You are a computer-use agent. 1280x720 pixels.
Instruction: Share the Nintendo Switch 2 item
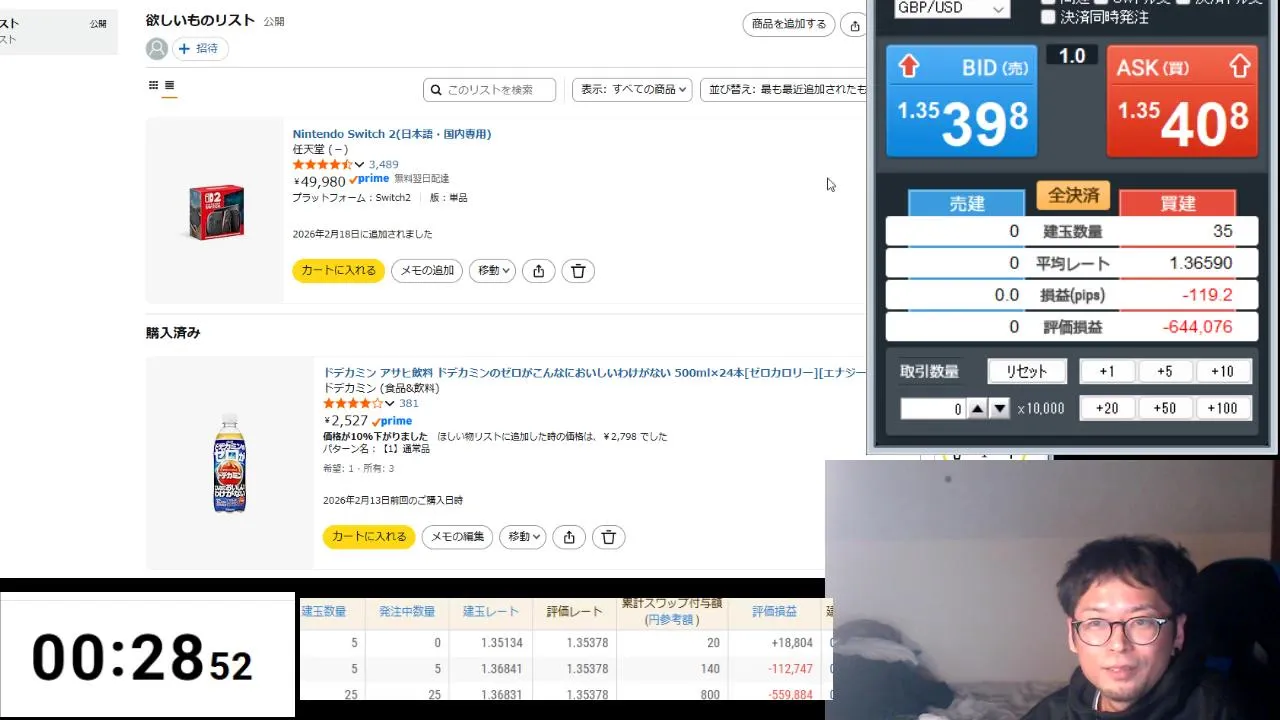pyautogui.click(x=538, y=270)
